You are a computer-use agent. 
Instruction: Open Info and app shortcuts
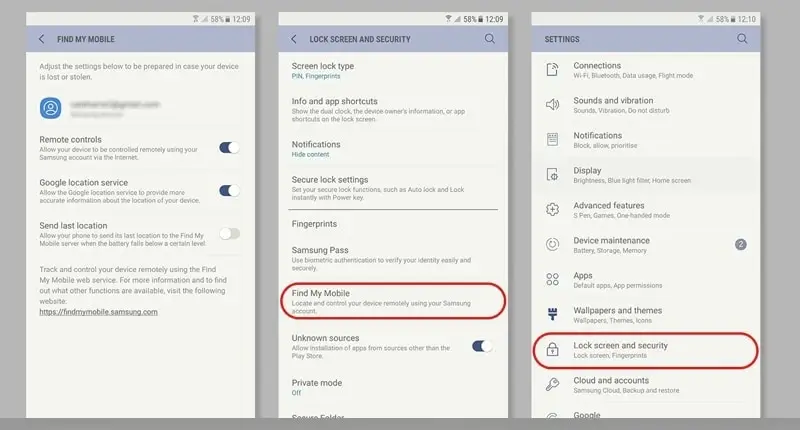point(393,109)
